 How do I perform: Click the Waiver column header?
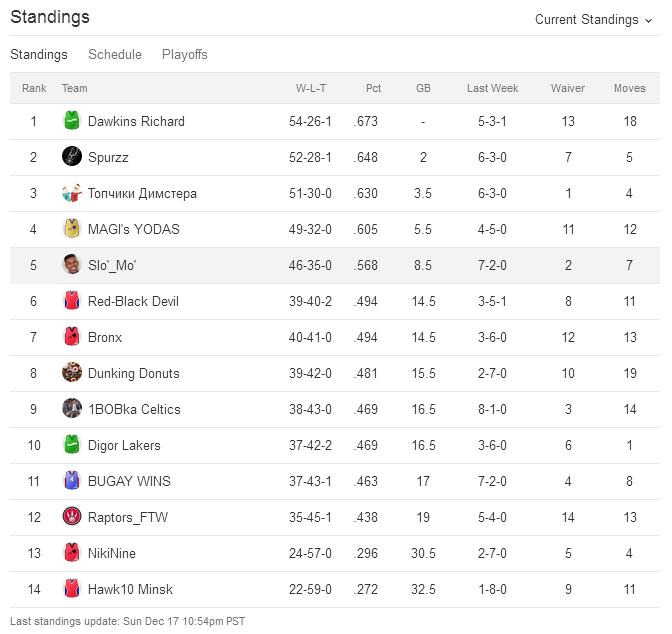coord(568,88)
